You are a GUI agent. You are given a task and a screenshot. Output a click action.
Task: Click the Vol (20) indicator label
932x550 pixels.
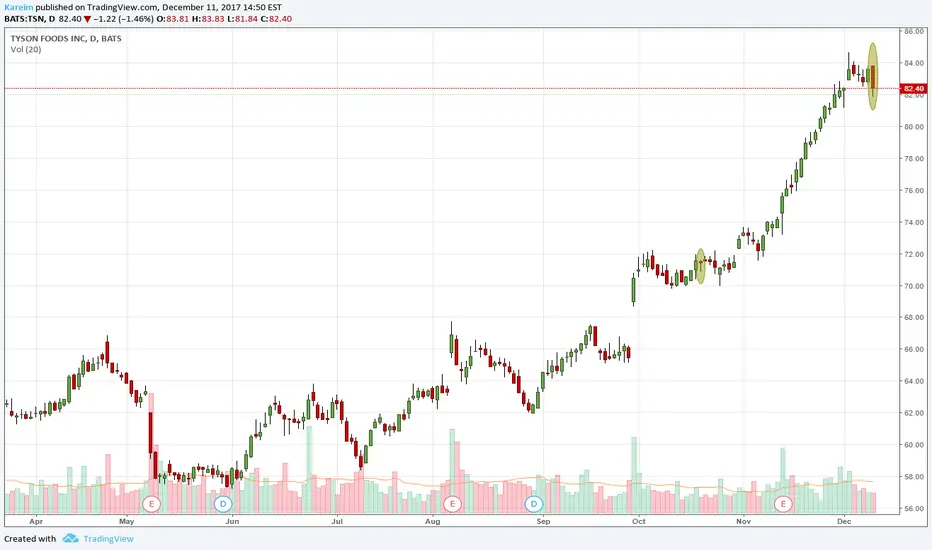click(26, 49)
